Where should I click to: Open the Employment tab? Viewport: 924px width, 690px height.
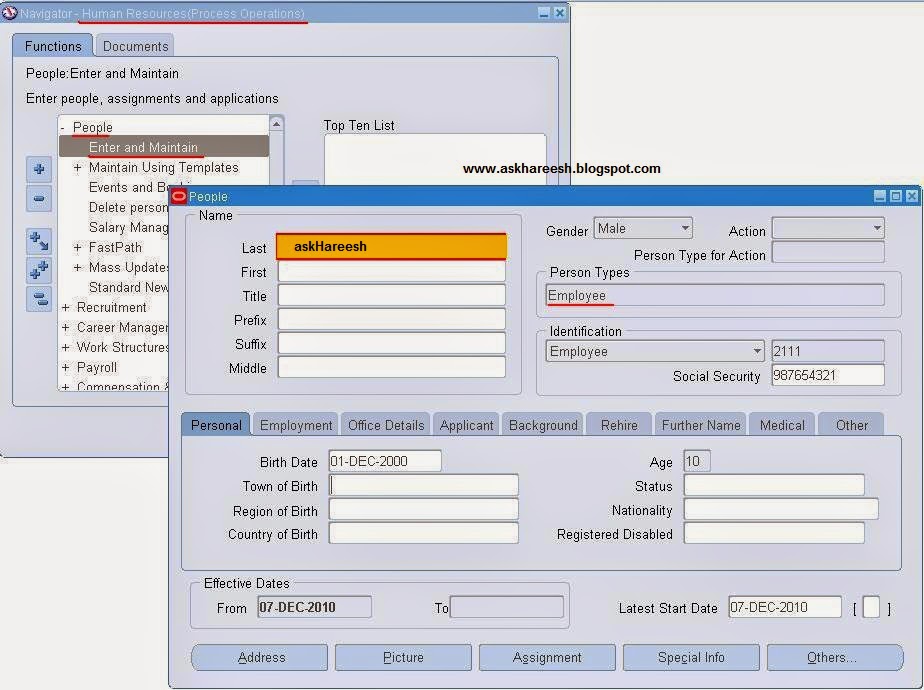[296, 425]
